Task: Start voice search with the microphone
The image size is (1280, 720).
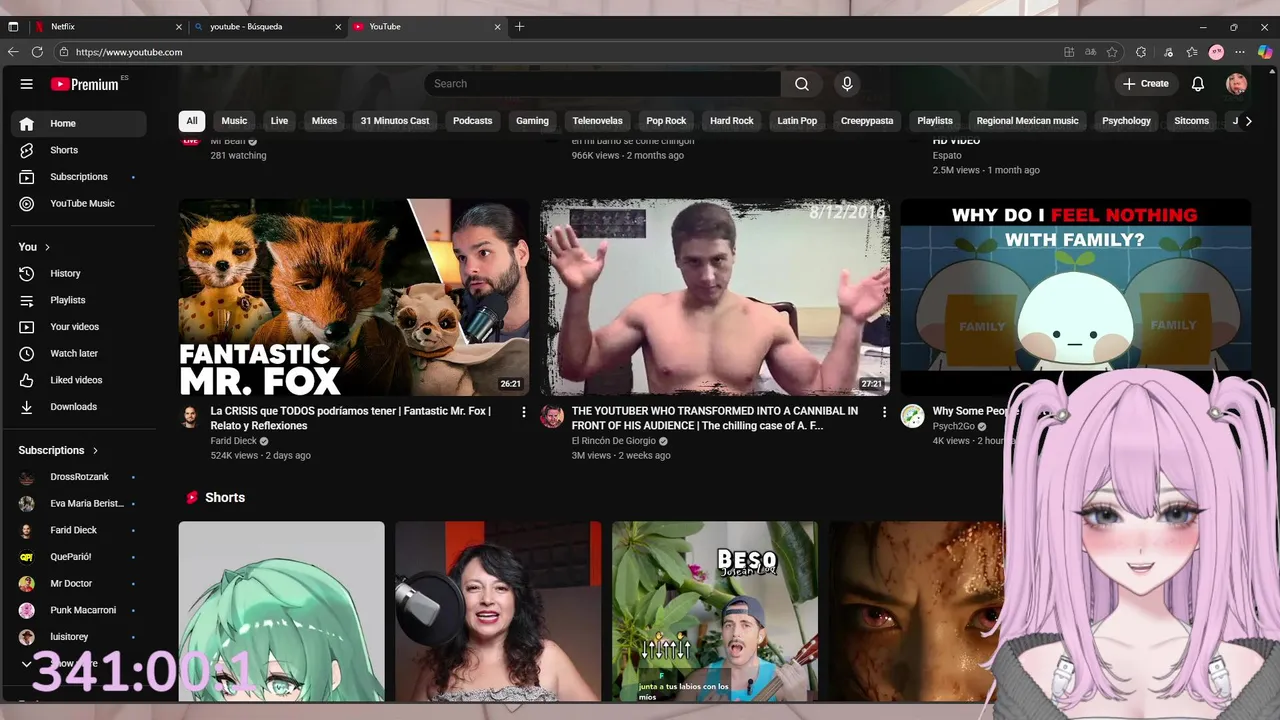Action: (x=847, y=84)
